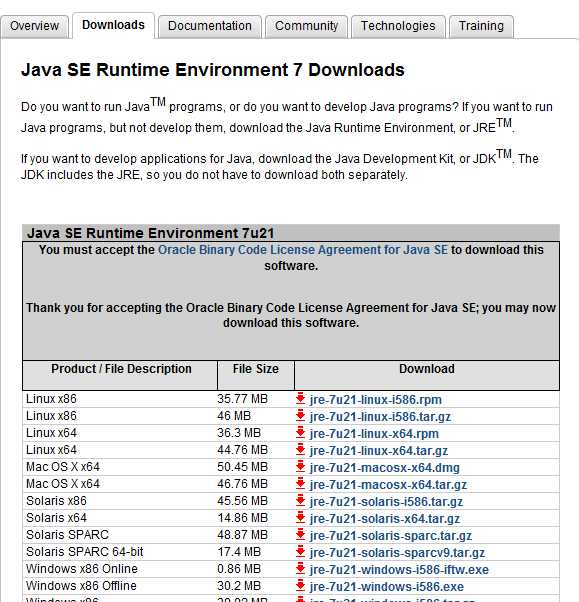
Task: Click red download arrow for solaris-sparcv9.tar.gz
Action: pyautogui.click(x=300, y=551)
